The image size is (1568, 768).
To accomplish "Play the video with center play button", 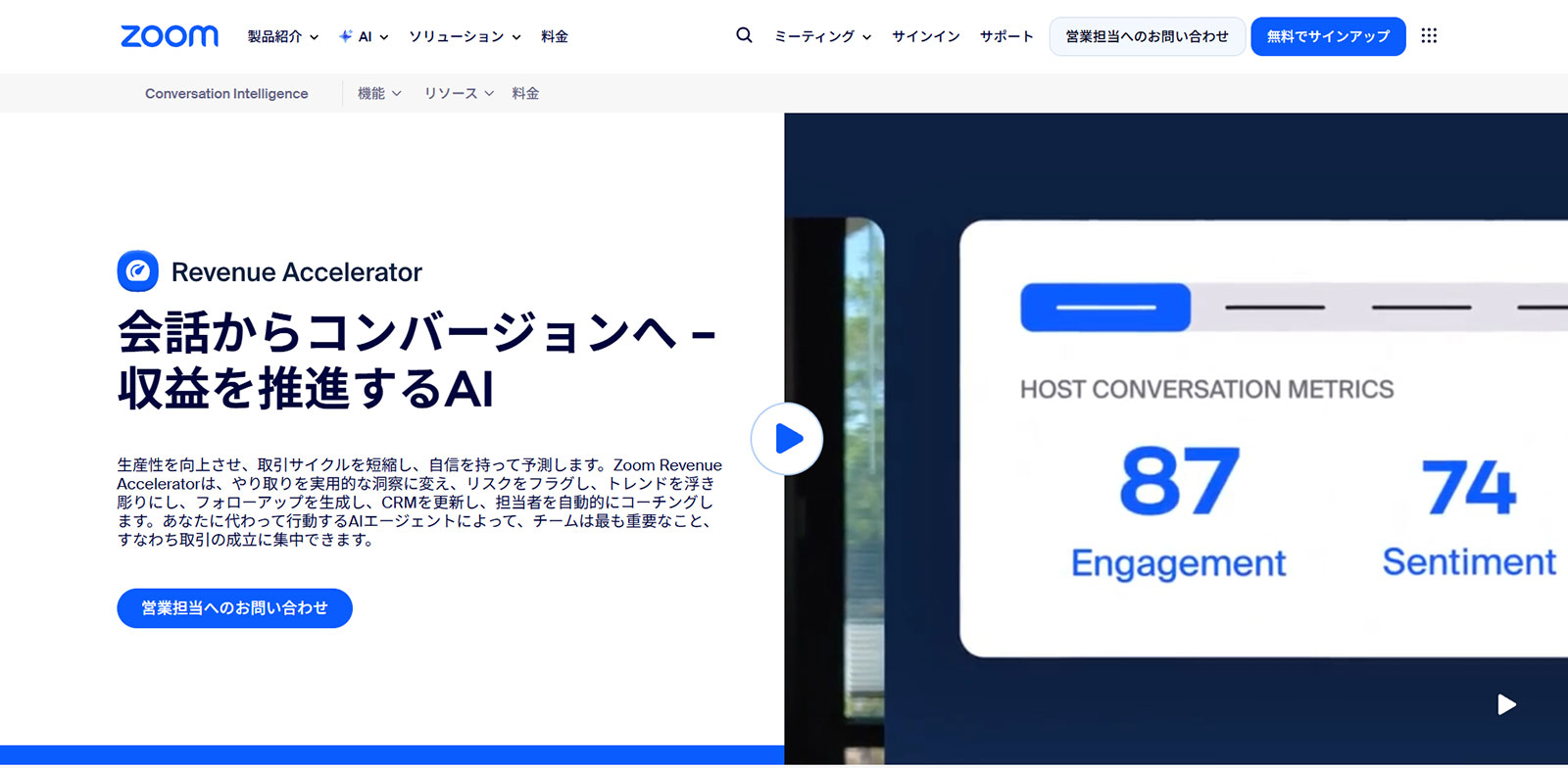I will click(x=787, y=439).
